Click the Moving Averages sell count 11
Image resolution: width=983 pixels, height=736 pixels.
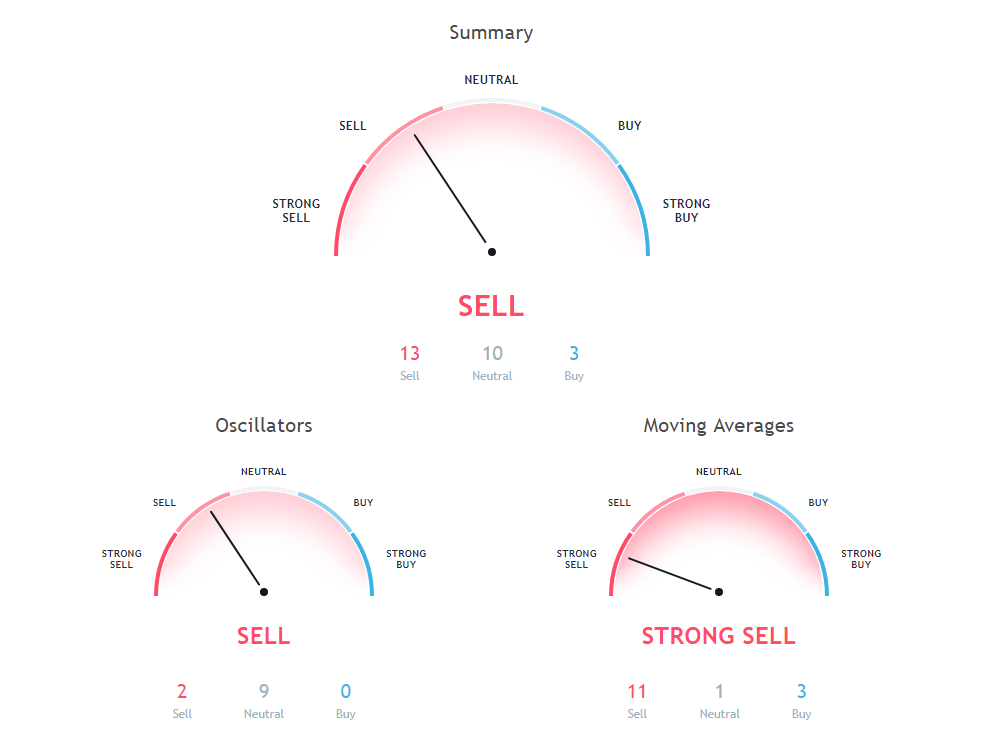point(637,691)
